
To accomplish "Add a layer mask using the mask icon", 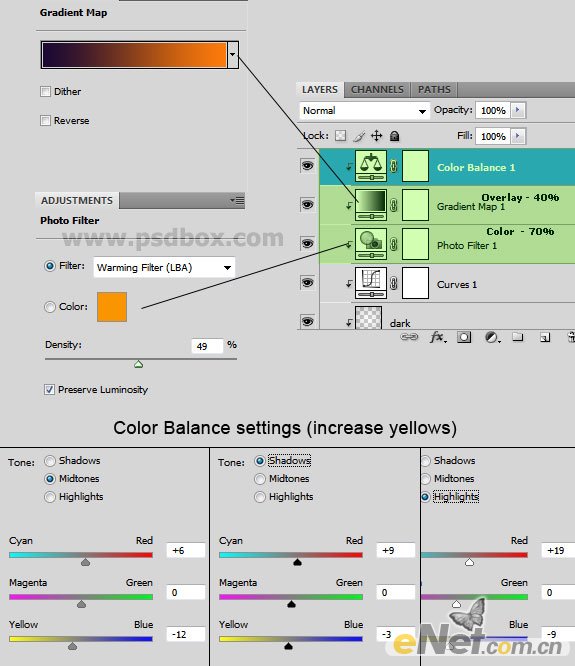I will pos(464,338).
